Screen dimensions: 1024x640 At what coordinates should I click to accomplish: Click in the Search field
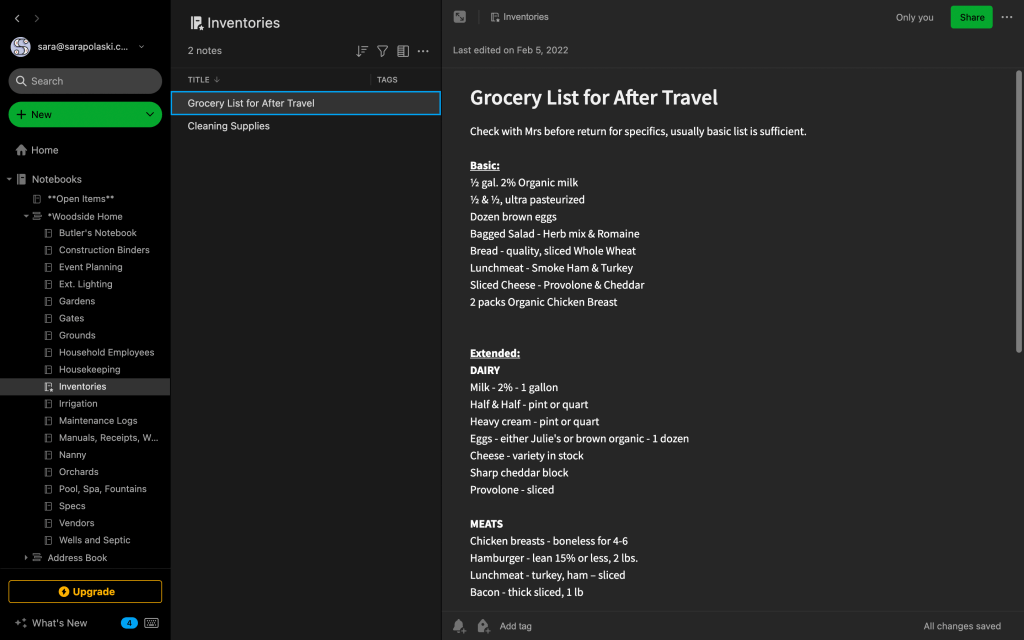point(85,81)
